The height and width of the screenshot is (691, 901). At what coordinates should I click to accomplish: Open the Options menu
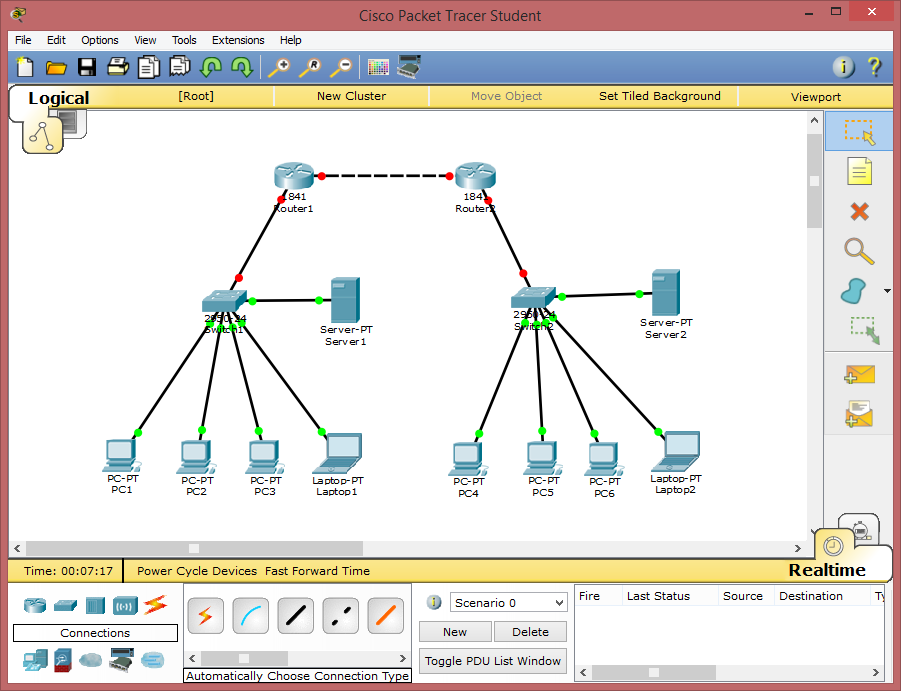99,40
